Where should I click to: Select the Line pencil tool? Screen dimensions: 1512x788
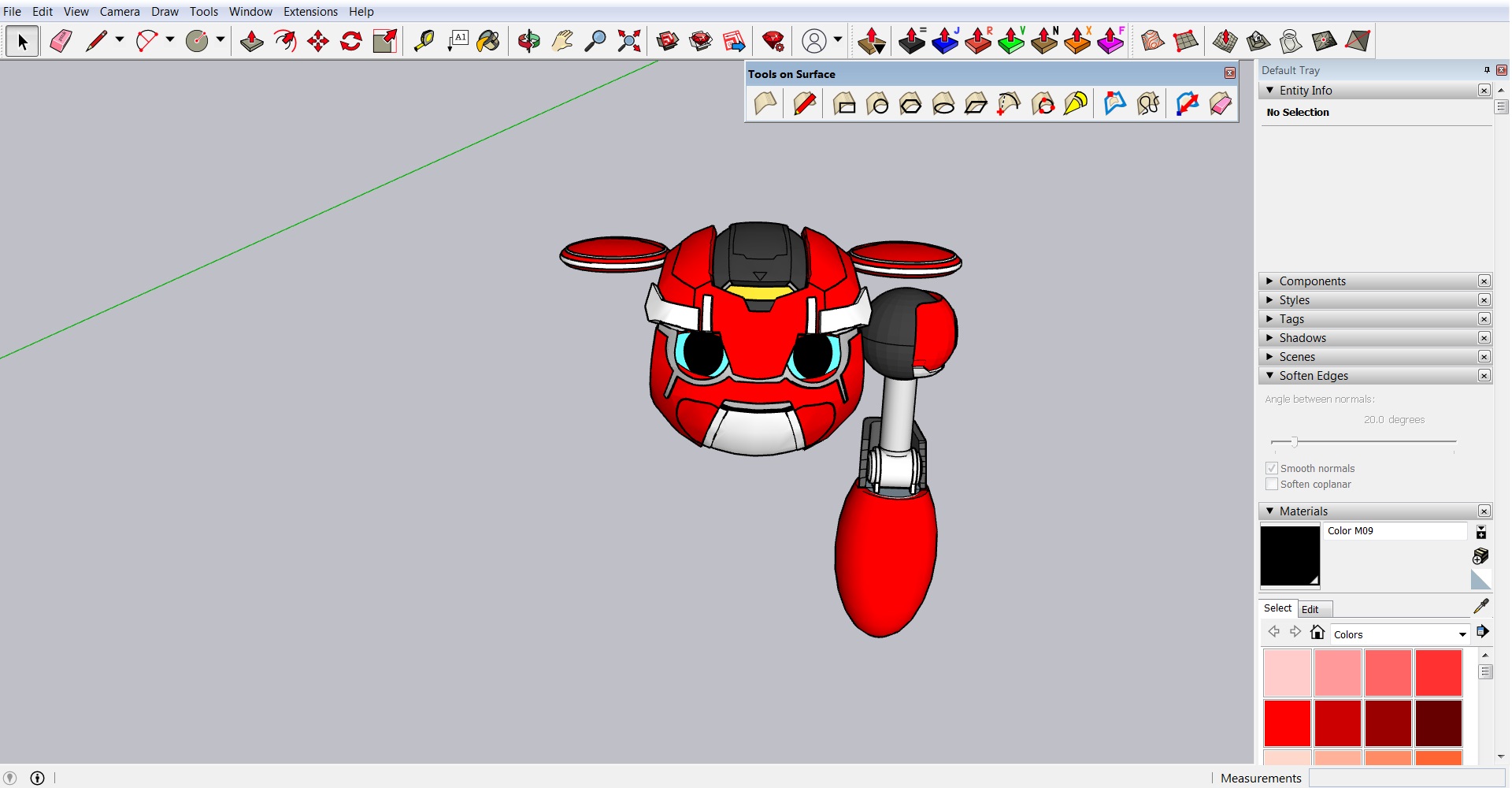pyautogui.click(x=97, y=41)
